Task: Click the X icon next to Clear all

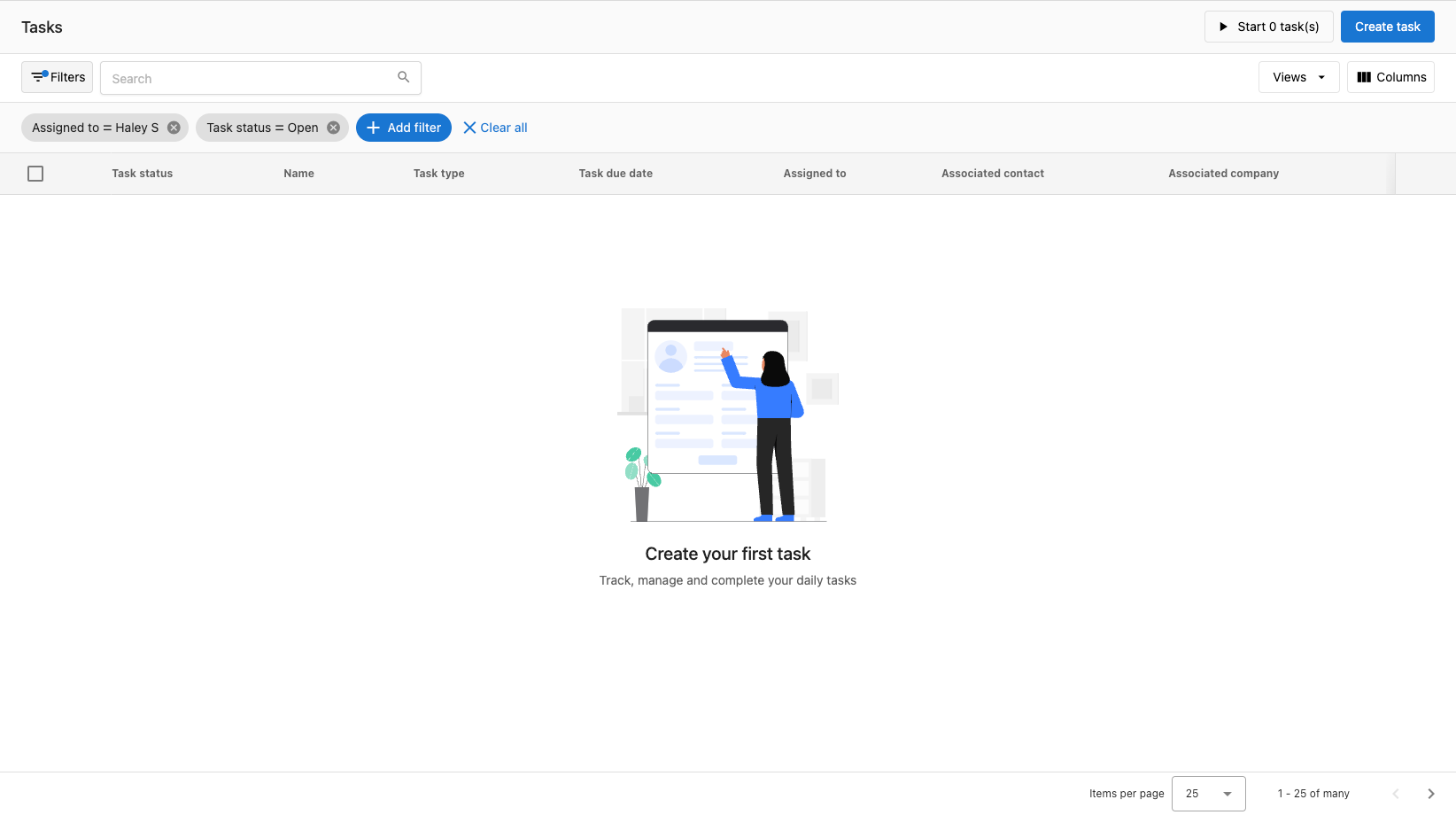Action: tap(470, 128)
